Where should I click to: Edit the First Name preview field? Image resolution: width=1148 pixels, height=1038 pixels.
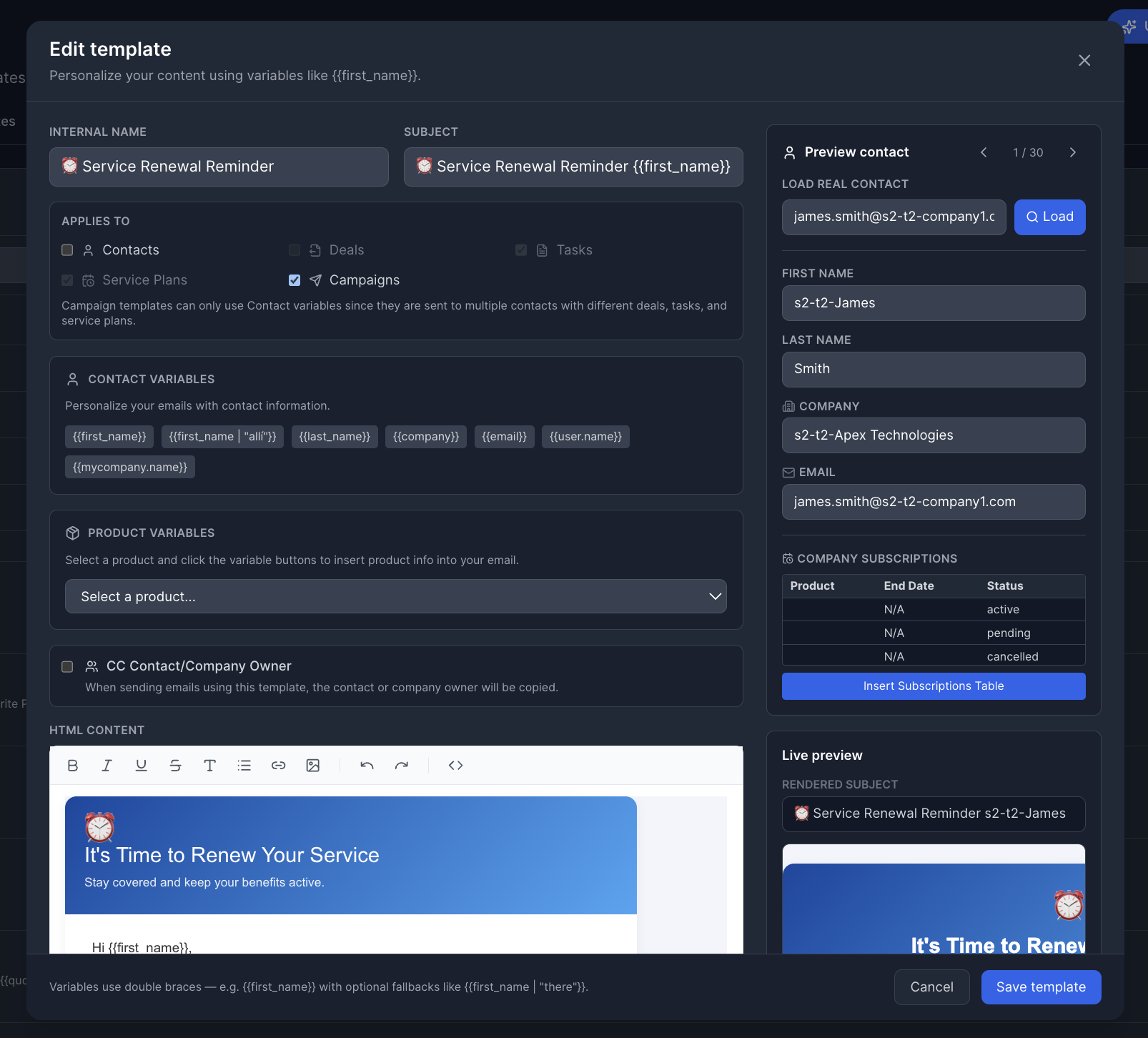934,303
